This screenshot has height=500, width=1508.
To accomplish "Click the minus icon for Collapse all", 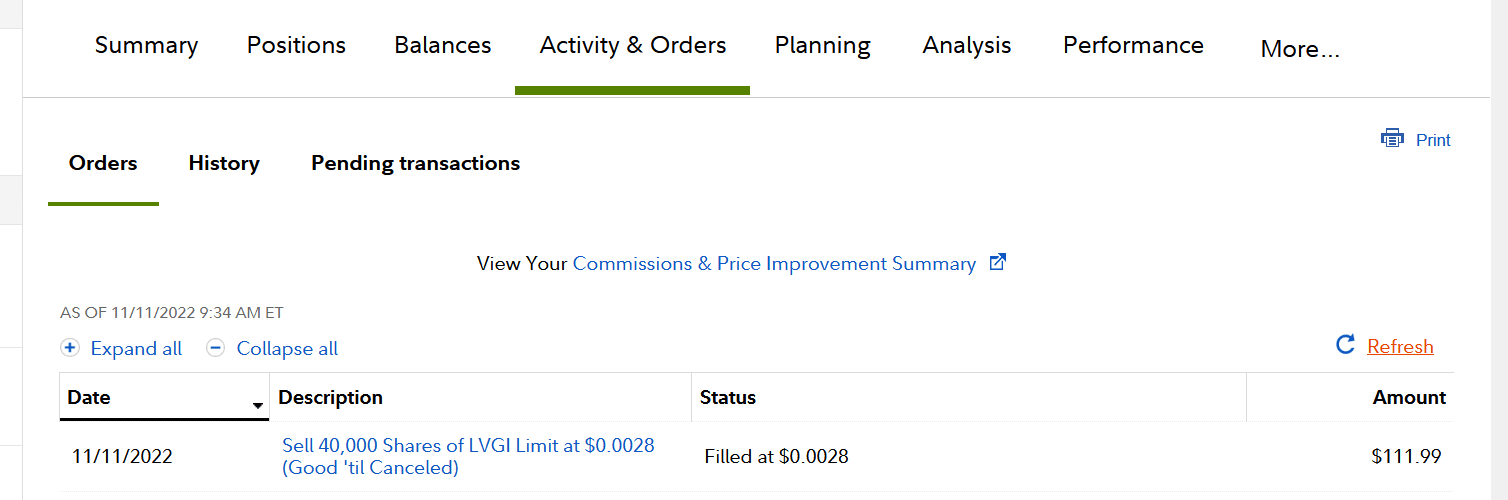I will point(215,348).
